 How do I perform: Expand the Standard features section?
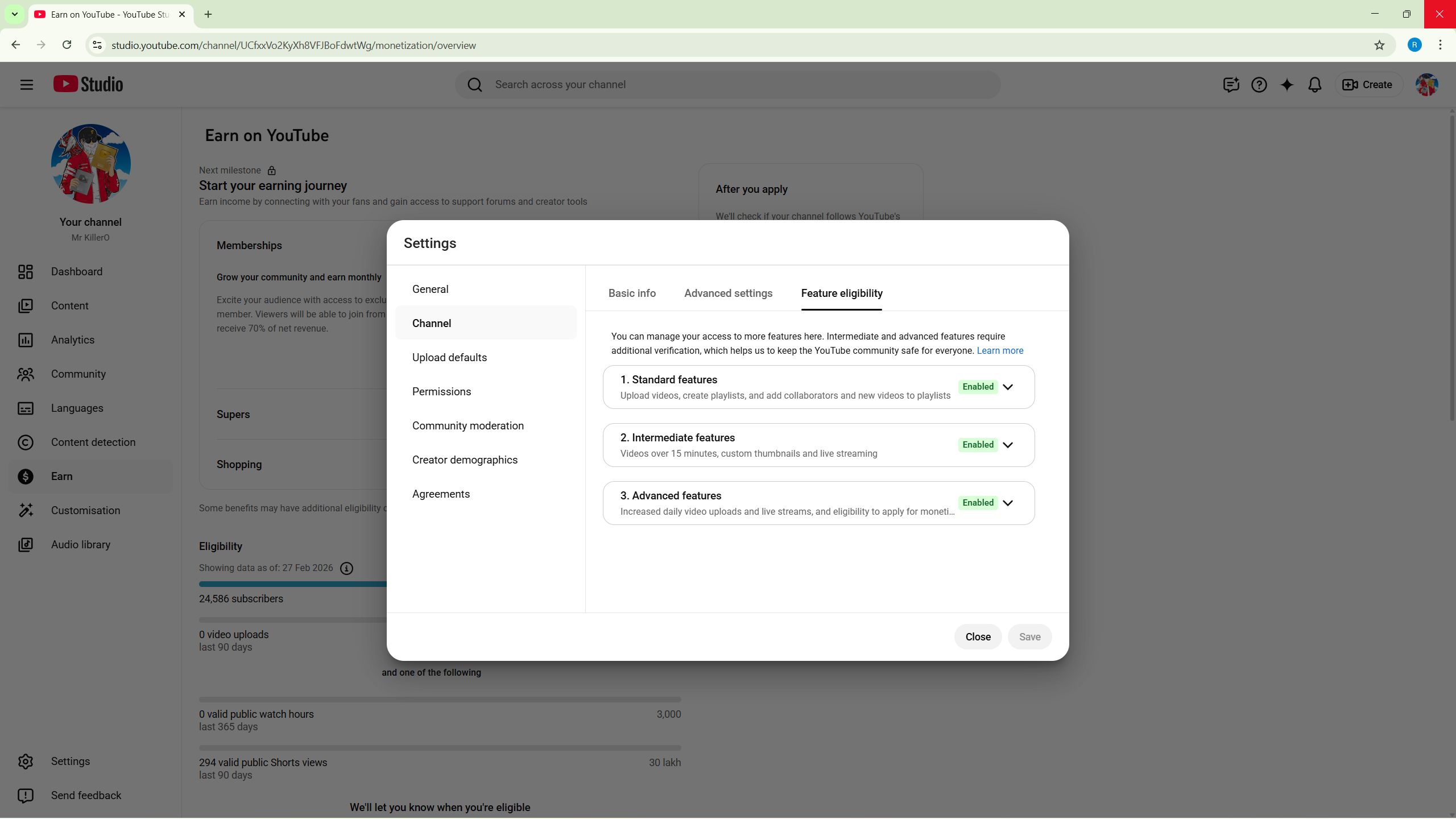pyautogui.click(x=1008, y=387)
